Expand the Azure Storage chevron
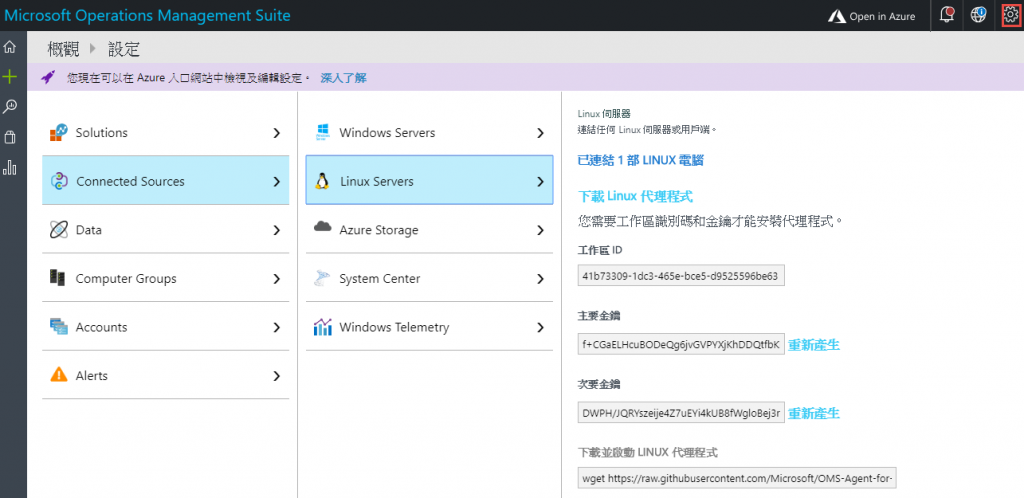1024x498 pixels. pyautogui.click(x=540, y=230)
